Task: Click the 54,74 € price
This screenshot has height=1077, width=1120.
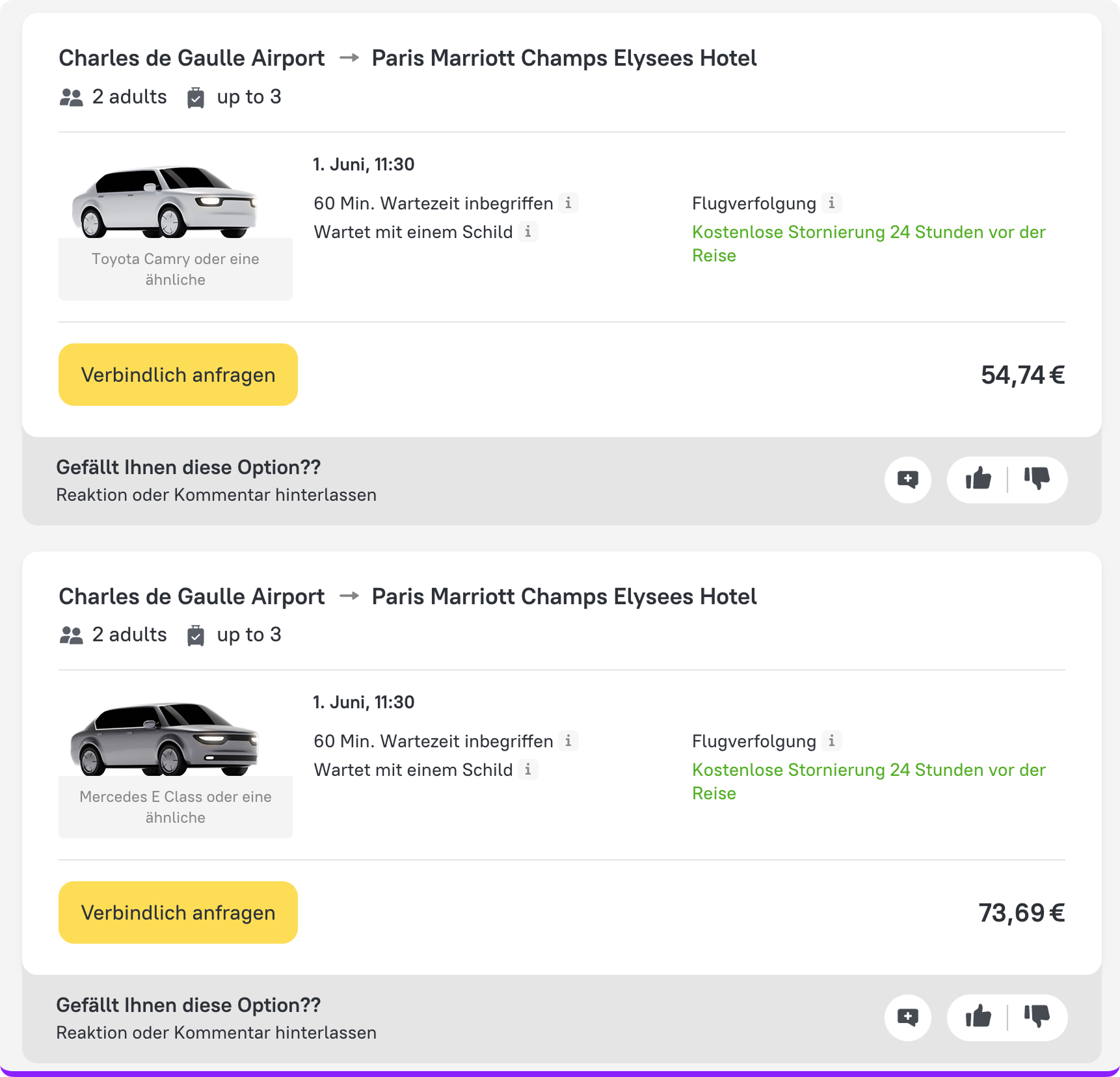Action: (1022, 375)
